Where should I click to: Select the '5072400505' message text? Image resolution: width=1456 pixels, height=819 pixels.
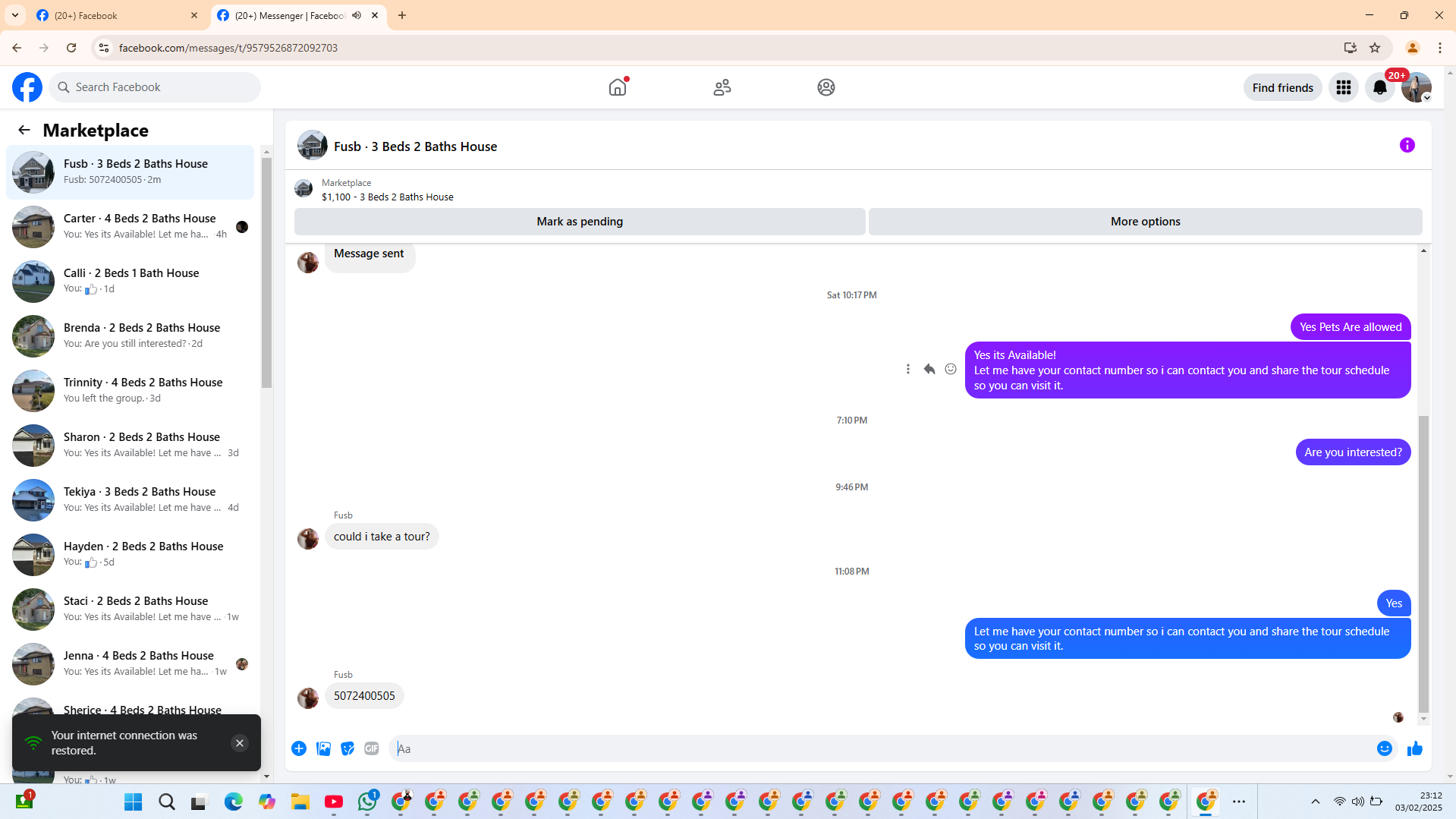pos(364,696)
